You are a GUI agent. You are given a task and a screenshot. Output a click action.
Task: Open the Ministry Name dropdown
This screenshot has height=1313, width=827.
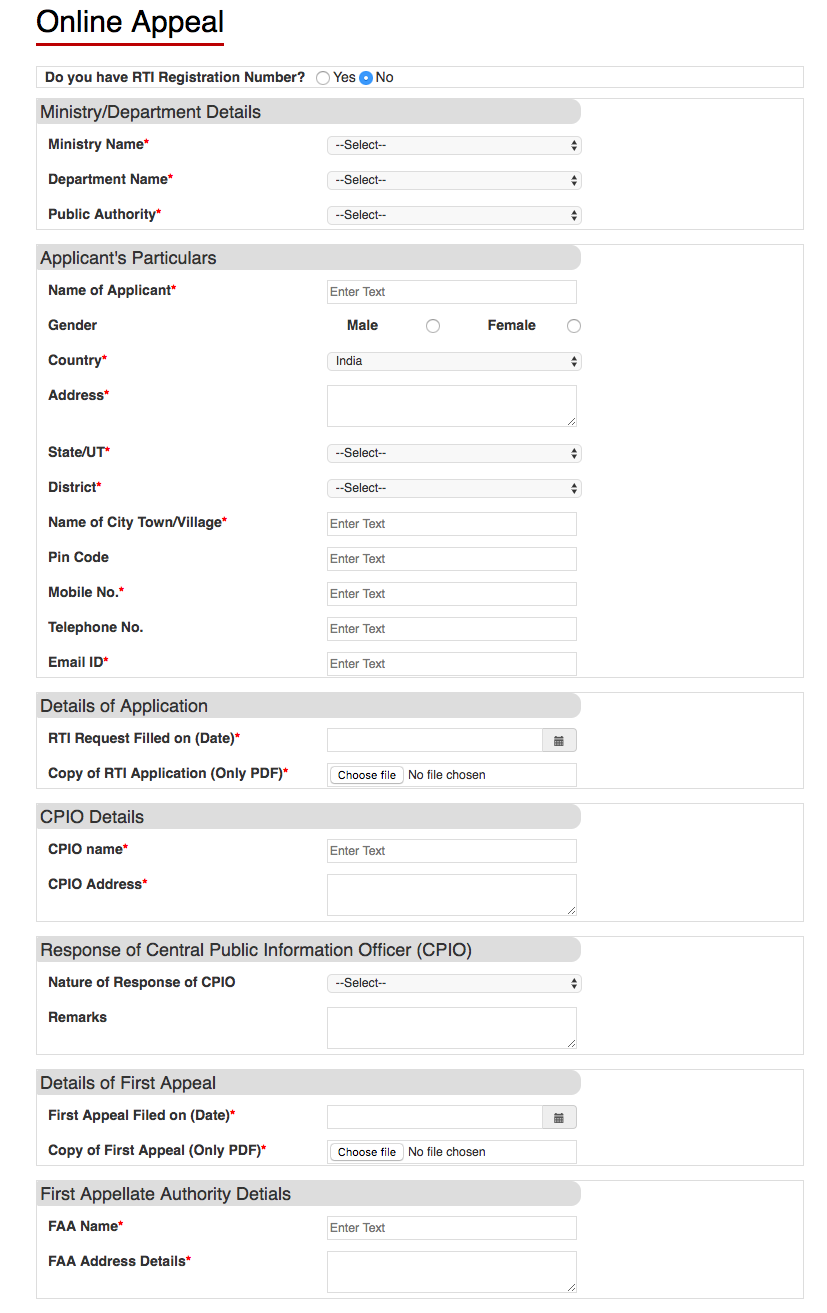(454, 146)
